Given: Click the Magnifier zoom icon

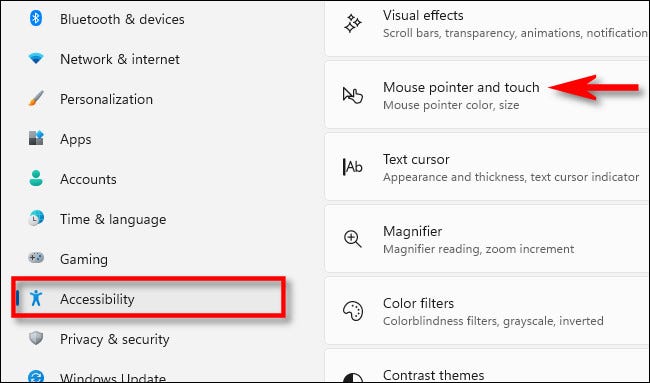Looking at the screenshot, I should click(x=353, y=240).
